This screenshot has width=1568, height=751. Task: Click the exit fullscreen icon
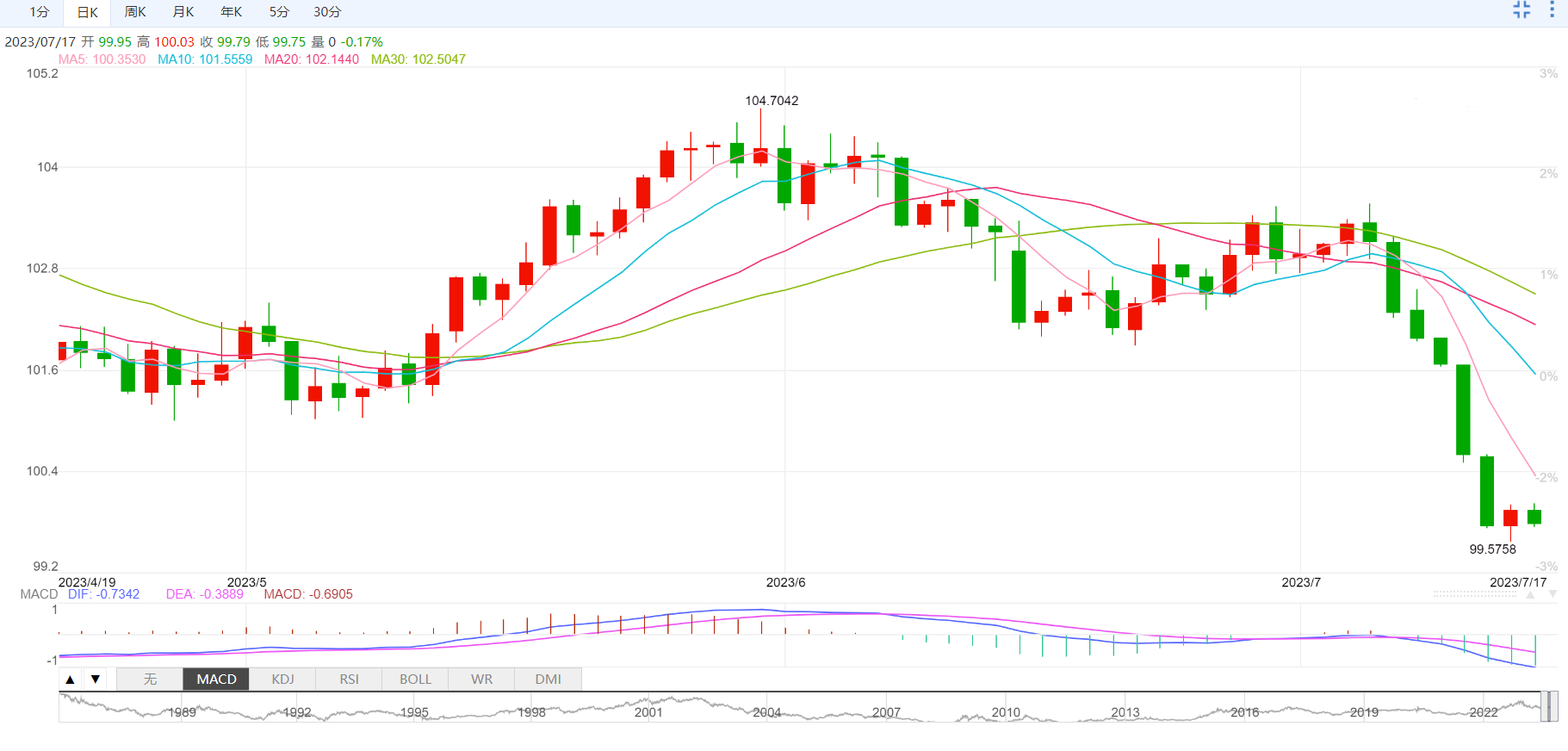[1522, 10]
